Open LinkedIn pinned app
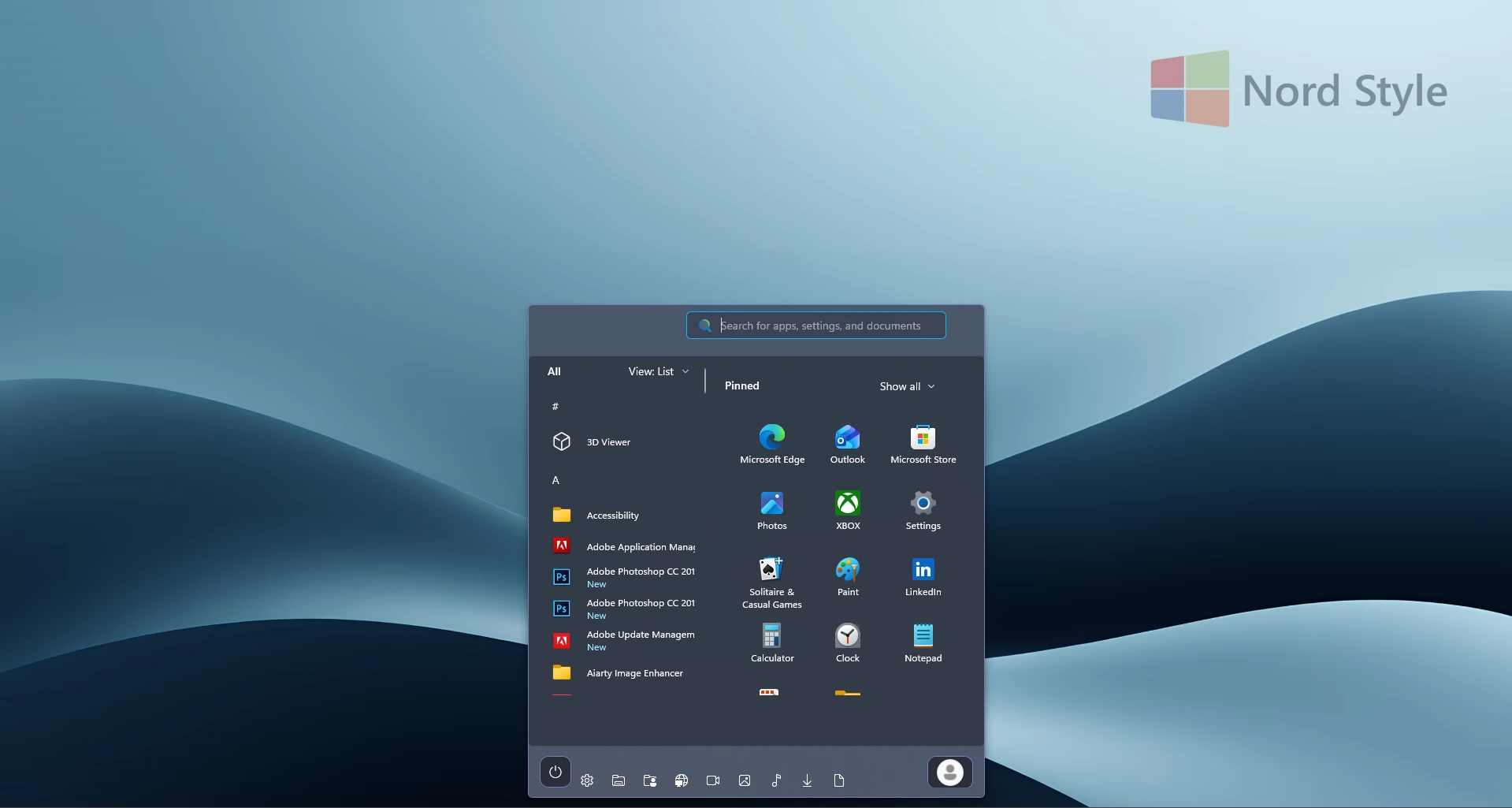1512x808 pixels. click(923, 577)
